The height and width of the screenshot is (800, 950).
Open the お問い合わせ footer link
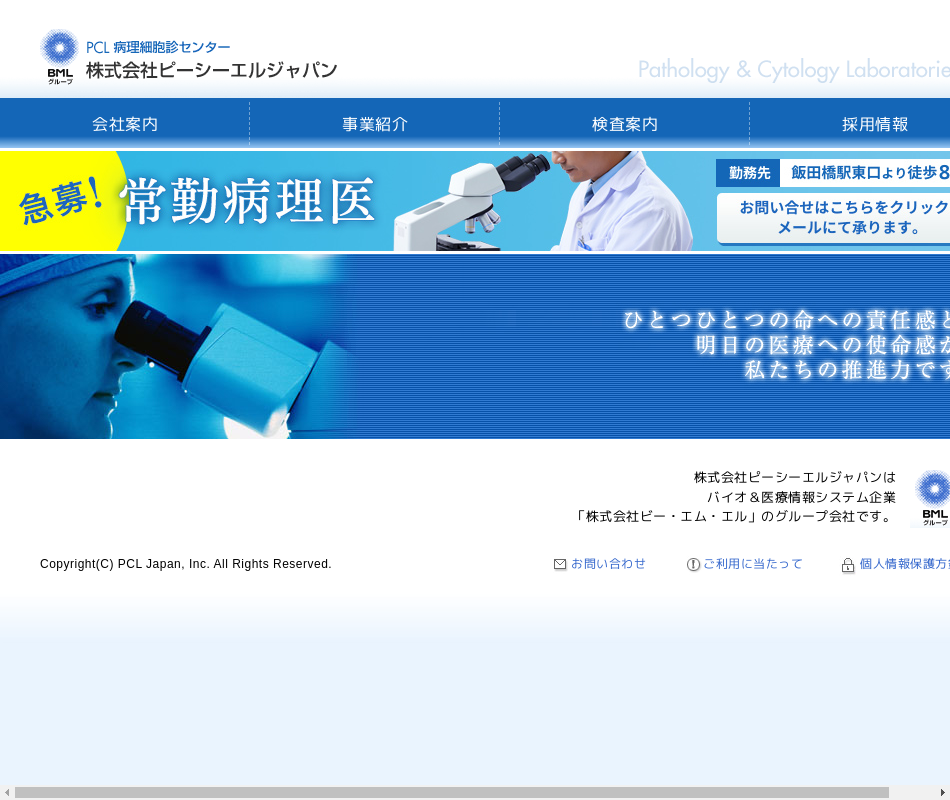coord(608,564)
